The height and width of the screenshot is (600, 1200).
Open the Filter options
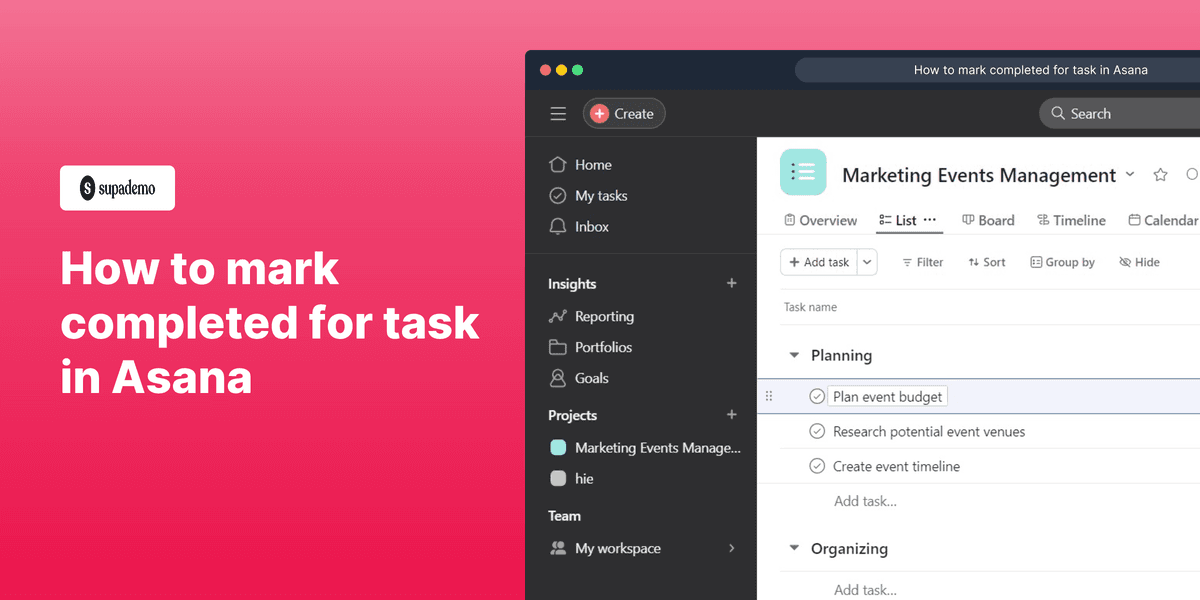(922, 262)
